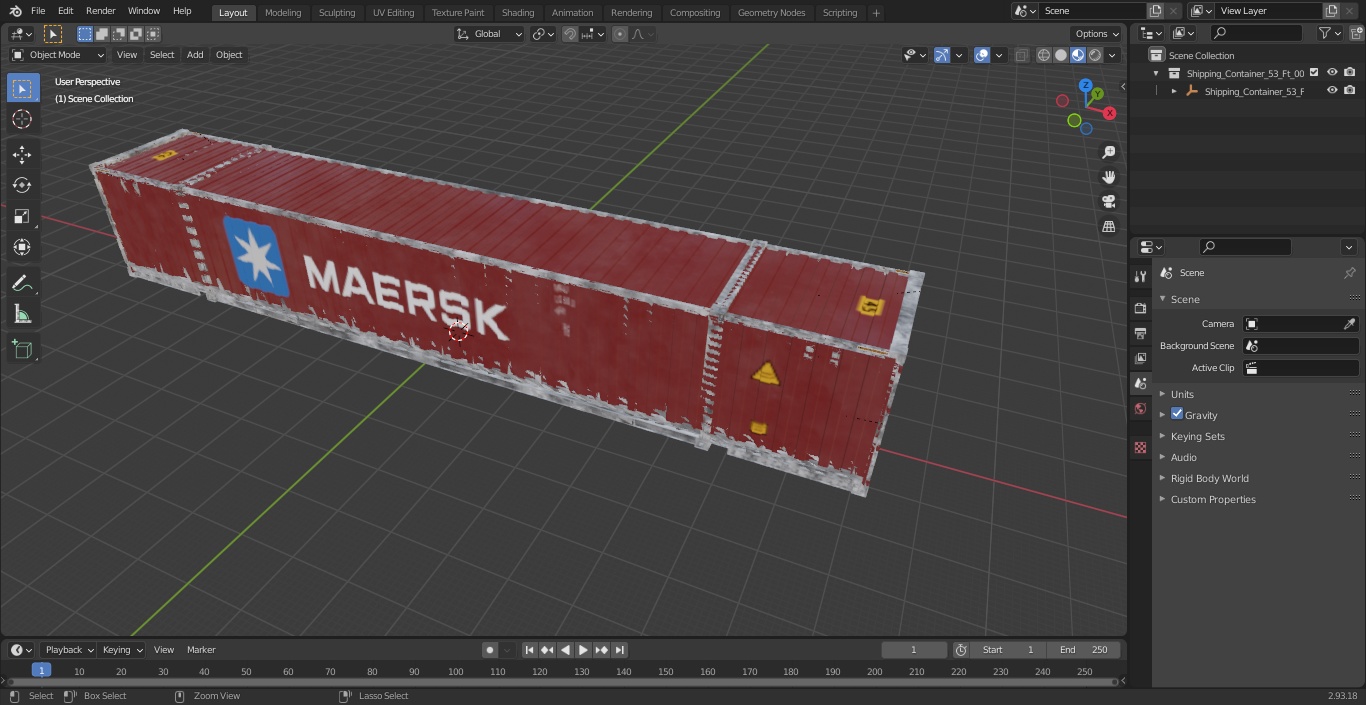Select the Cursor tool in the toolbar
The image size is (1366, 705).
(22, 119)
